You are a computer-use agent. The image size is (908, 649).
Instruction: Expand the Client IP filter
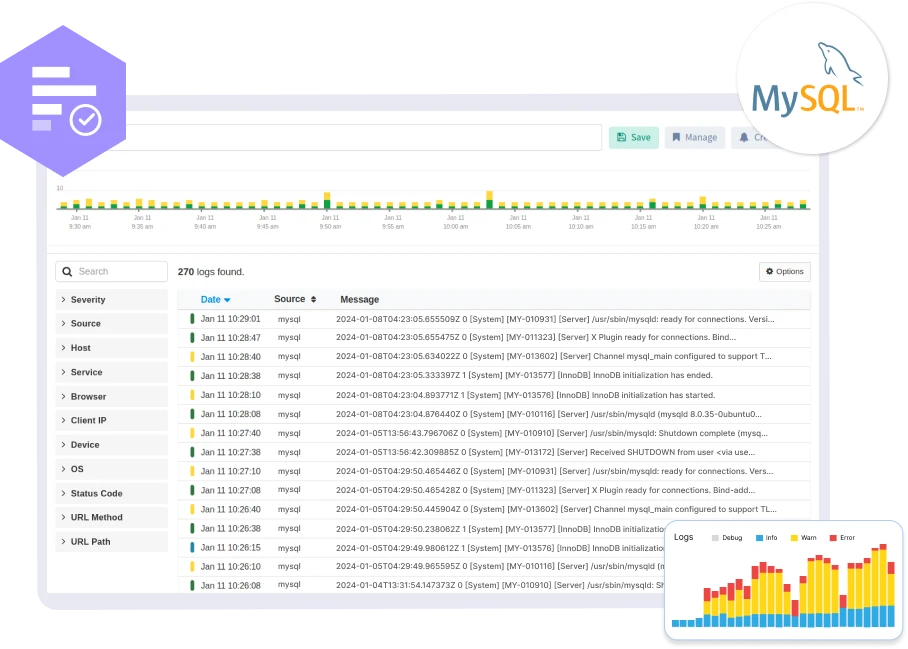pos(111,420)
